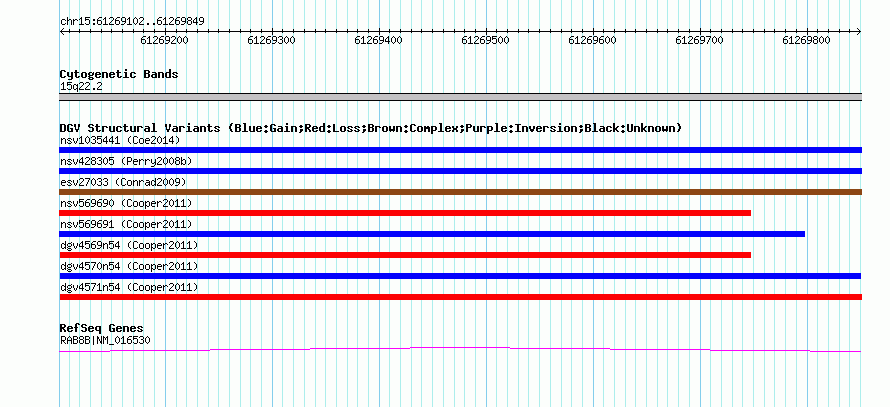Image resolution: width=890 pixels, height=407 pixels.
Task: Open the esv27033 (Conrad2009) label
Action: coord(123,182)
